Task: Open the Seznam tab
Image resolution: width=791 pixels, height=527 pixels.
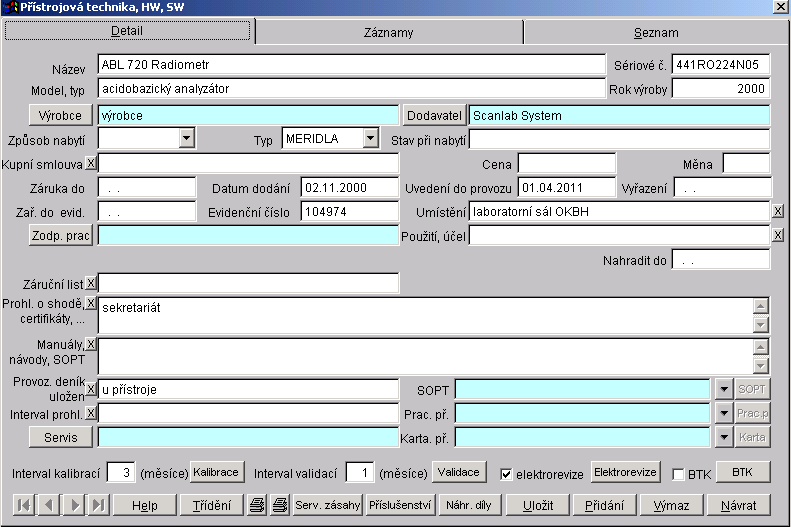Action: [654, 33]
